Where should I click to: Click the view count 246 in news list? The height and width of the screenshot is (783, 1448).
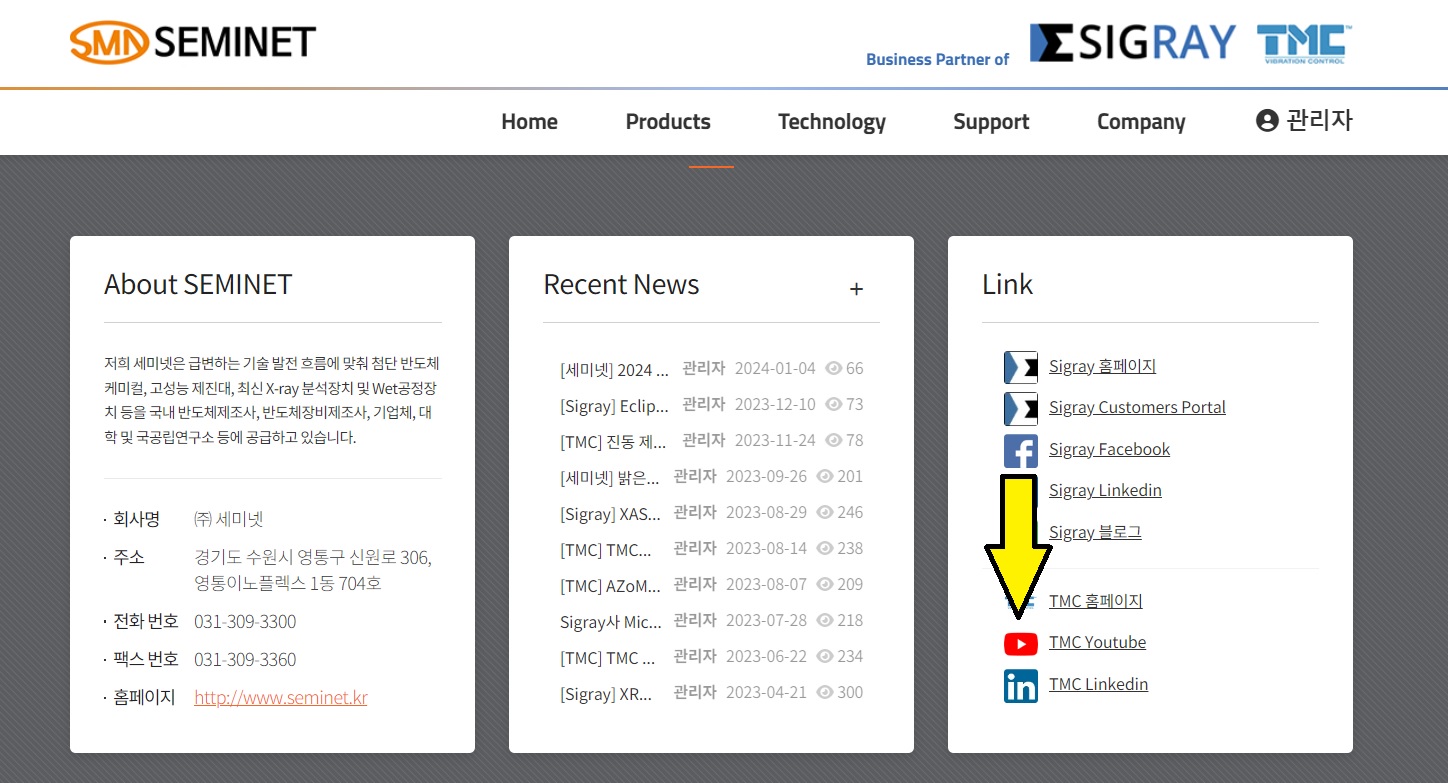pos(850,512)
